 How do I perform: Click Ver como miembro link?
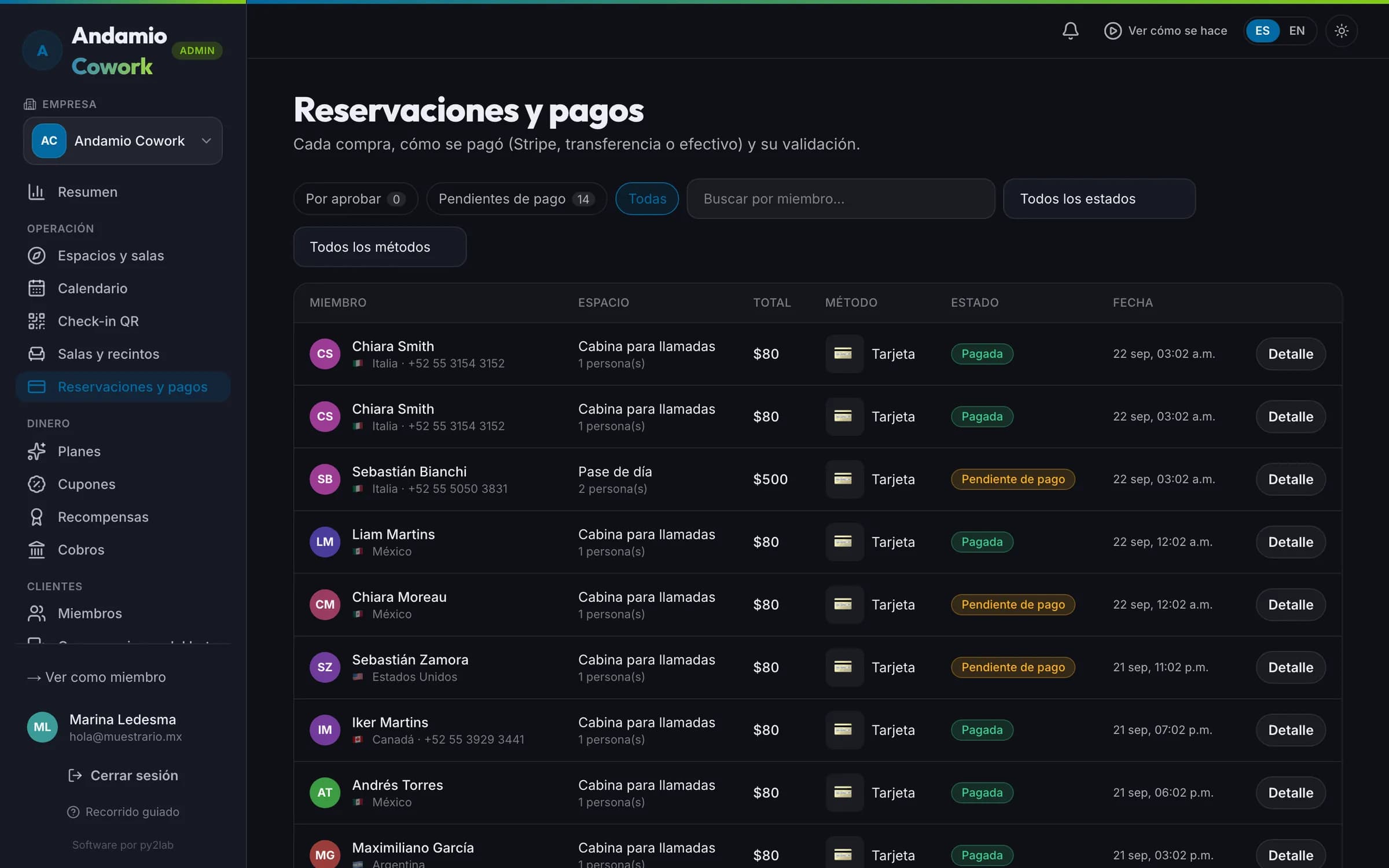coord(97,677)
